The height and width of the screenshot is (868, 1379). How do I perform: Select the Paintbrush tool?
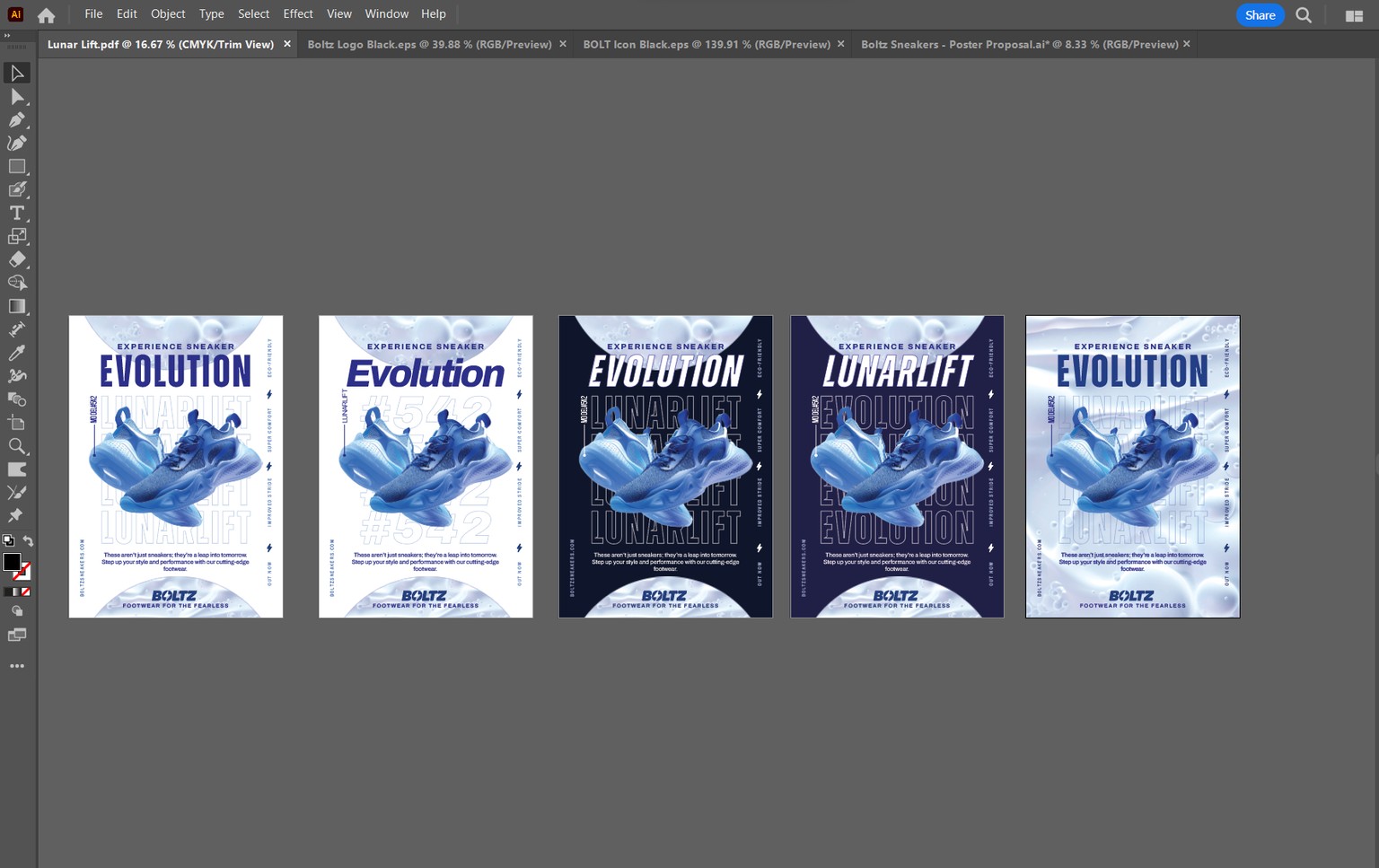17,189
